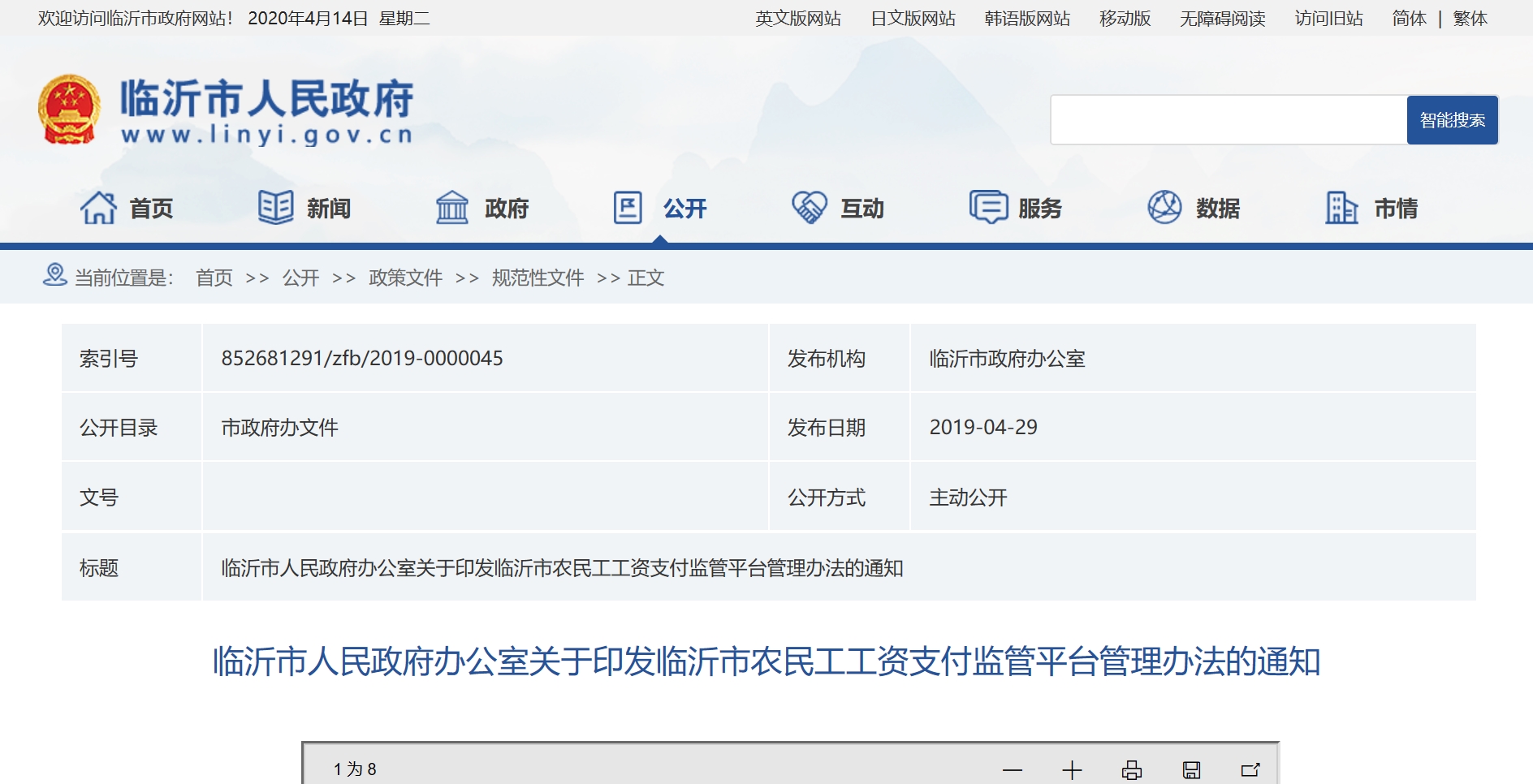Zoom out the PDF with minus icon

coord(1013,769)
